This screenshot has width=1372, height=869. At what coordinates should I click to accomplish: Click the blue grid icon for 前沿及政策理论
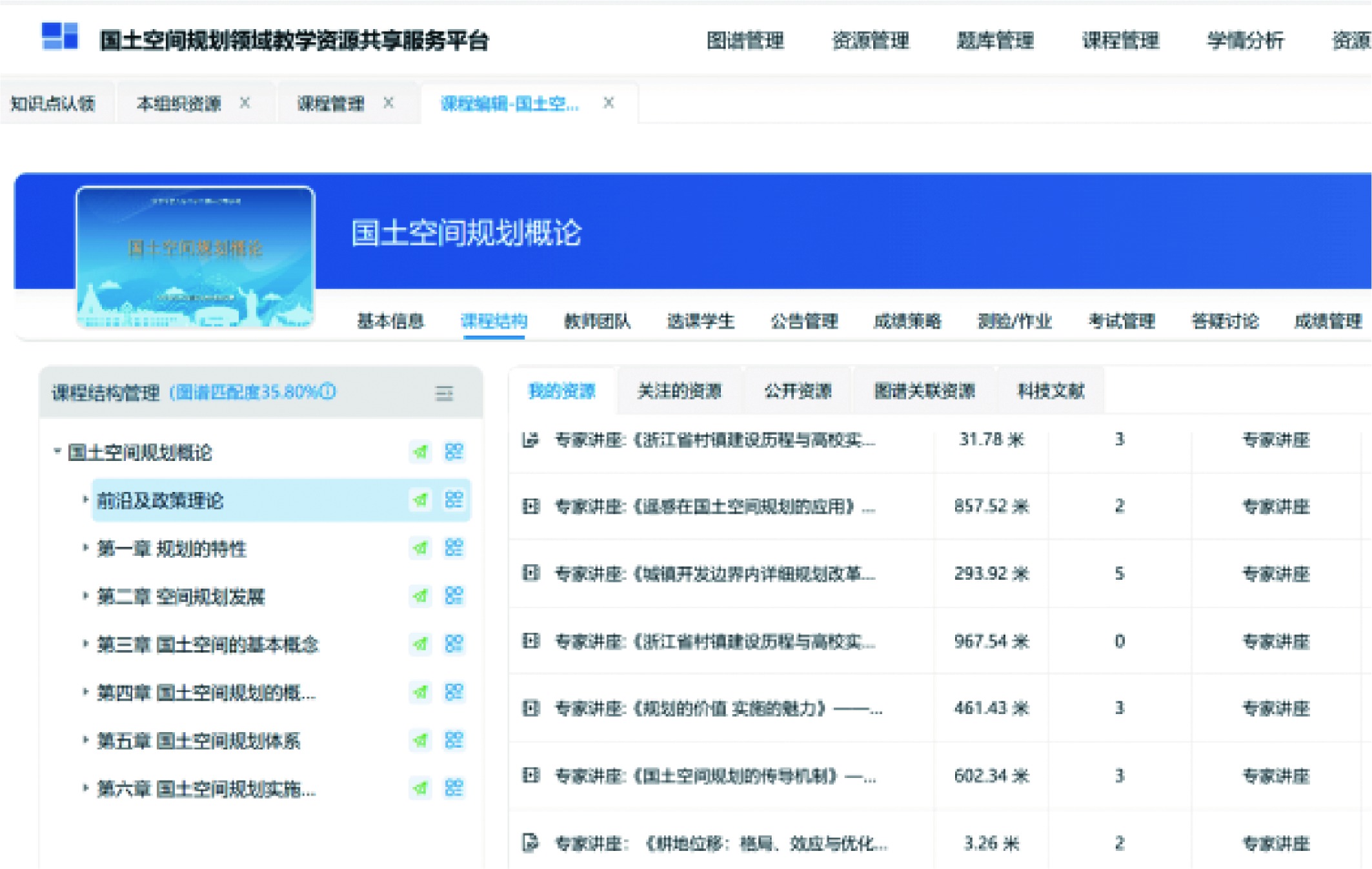(x=454, y=500)
